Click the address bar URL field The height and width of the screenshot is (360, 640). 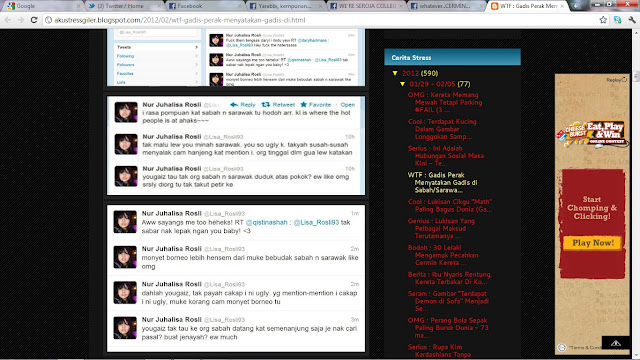point(320,20)
